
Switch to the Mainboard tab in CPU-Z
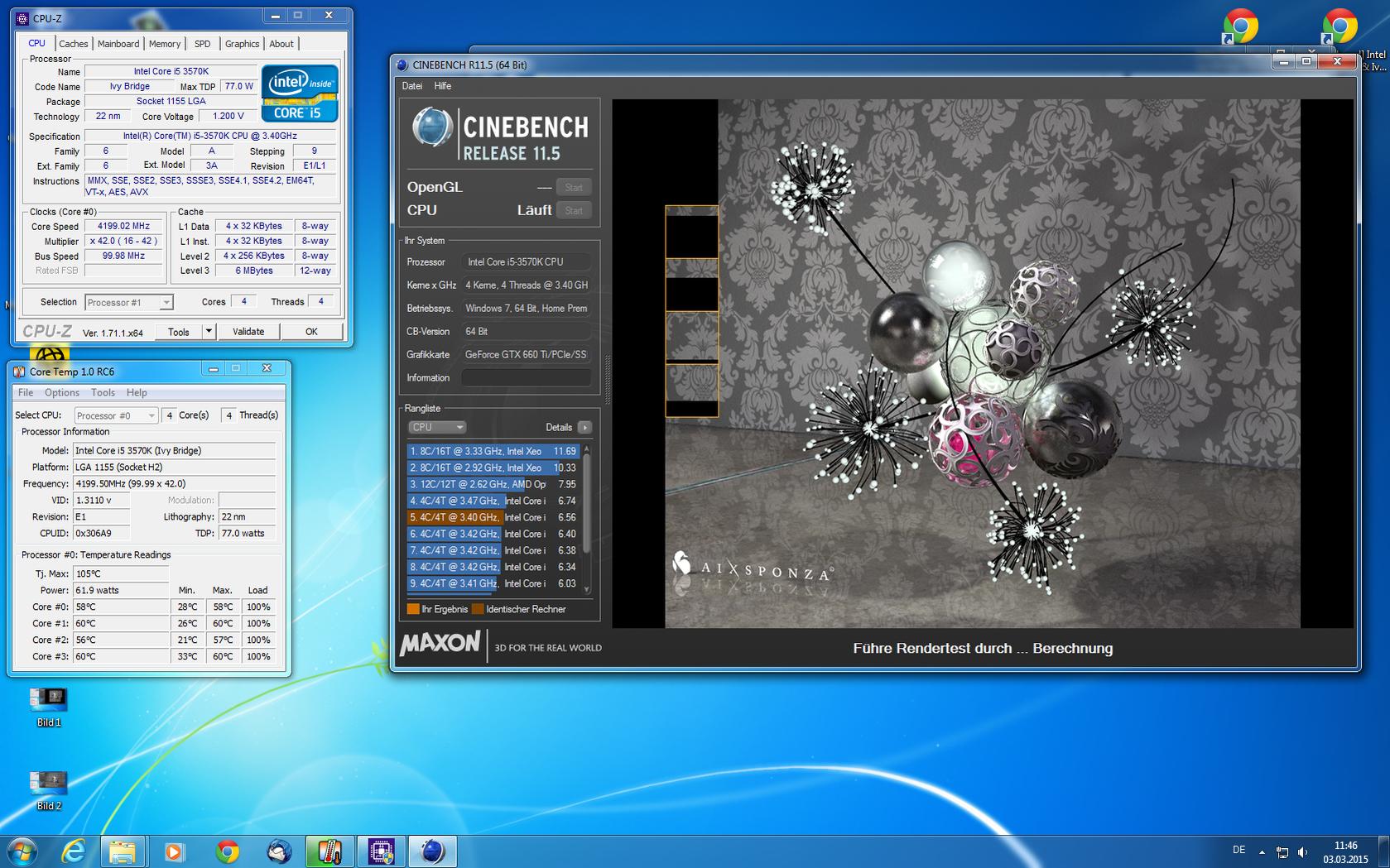pos(118,44)
